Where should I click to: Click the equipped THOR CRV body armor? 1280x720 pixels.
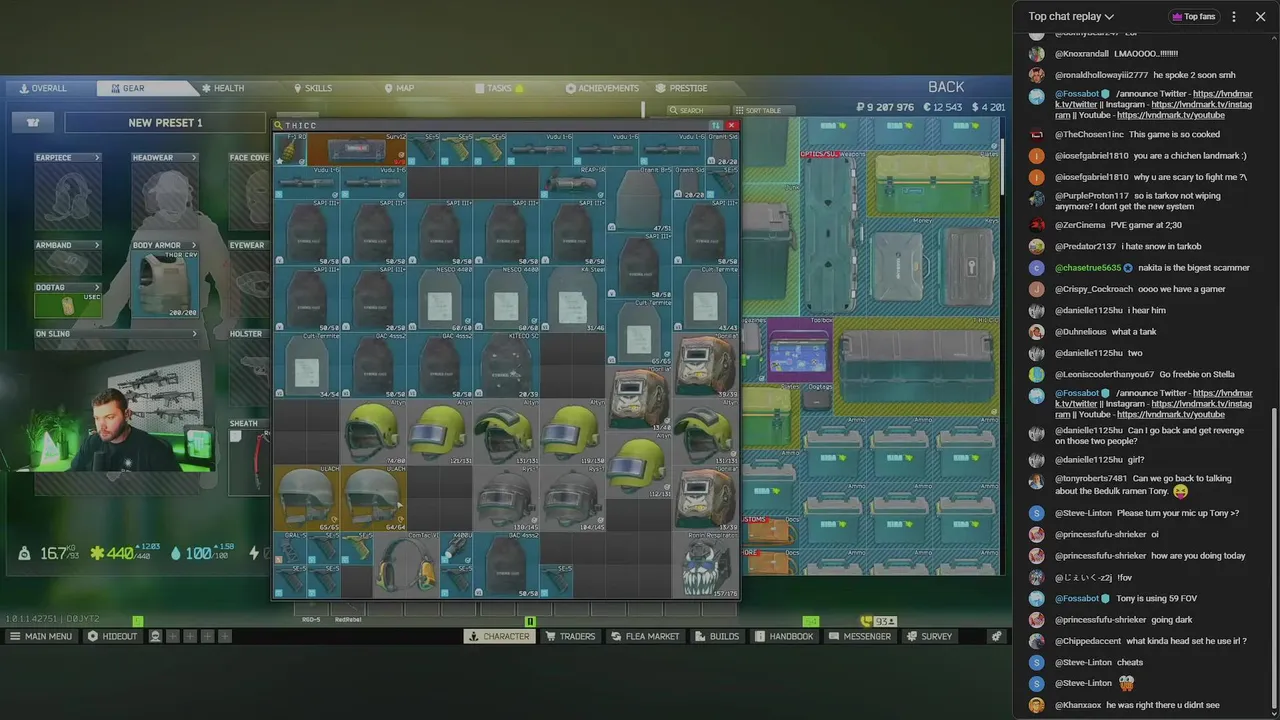[164, 285]
